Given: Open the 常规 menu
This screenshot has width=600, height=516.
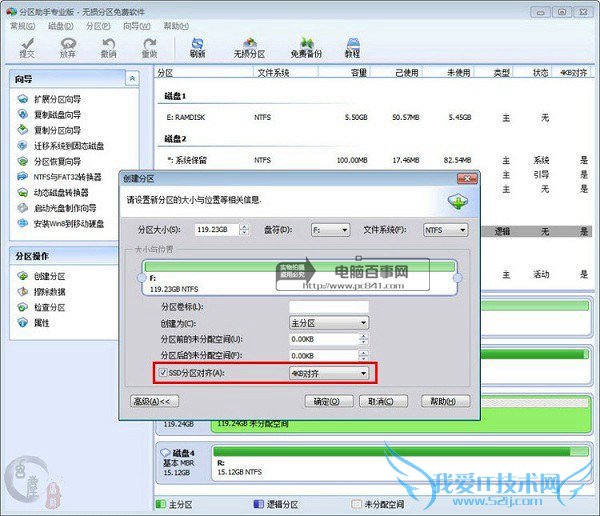Looking at the screenshot, I should [22, 26].
